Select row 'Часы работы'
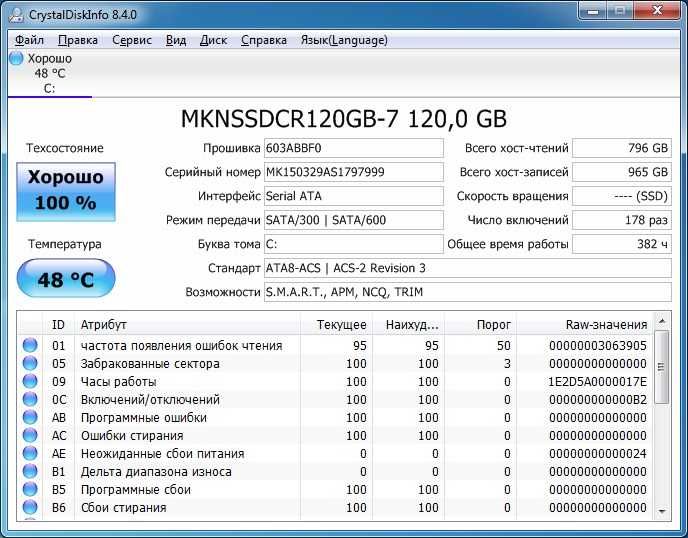Image resolution: width=688 pixels, height=538 pixels. pos(335,381)
